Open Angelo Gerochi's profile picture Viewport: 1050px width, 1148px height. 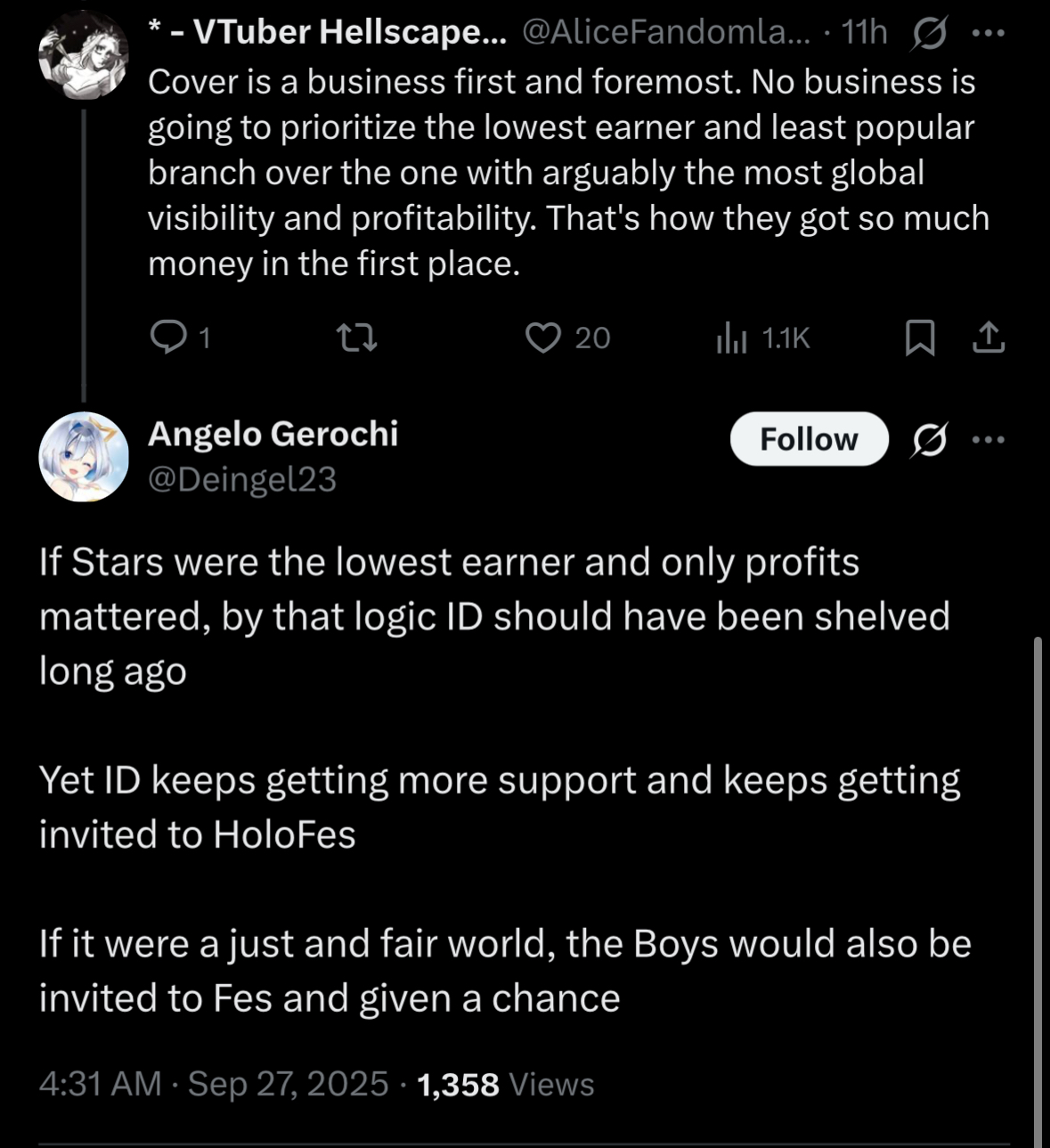pos(84,456)
